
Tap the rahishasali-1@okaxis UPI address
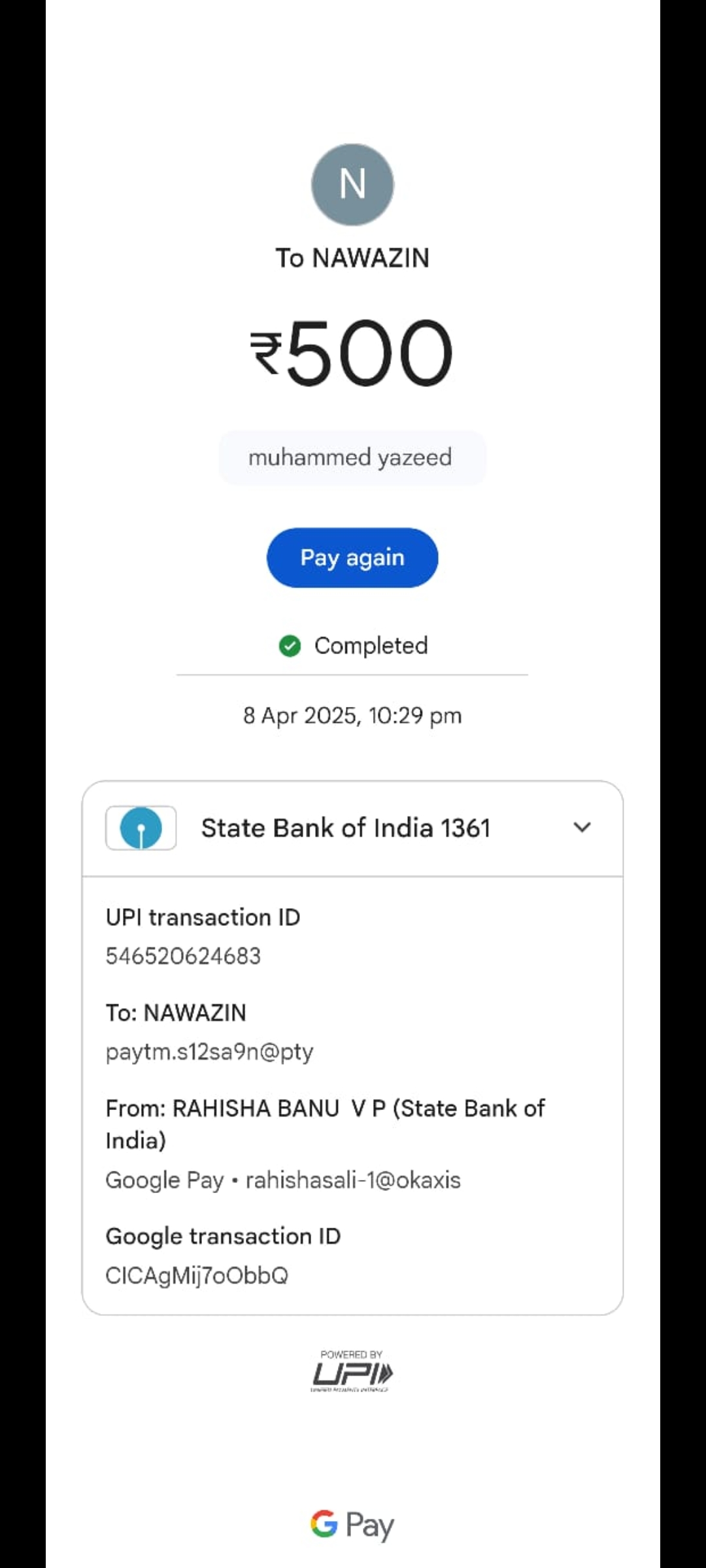tap(353, 1180)
